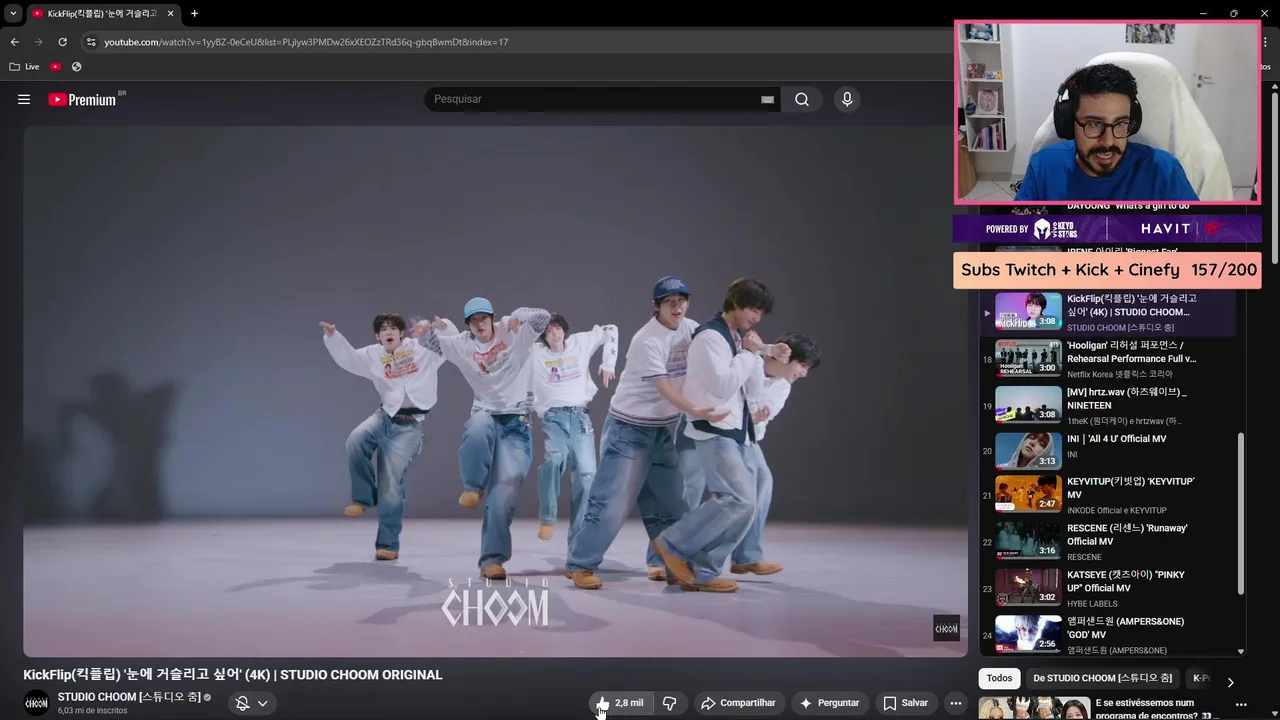
Task: Run search with the magnifying glass button
Action: coord(802,99)
